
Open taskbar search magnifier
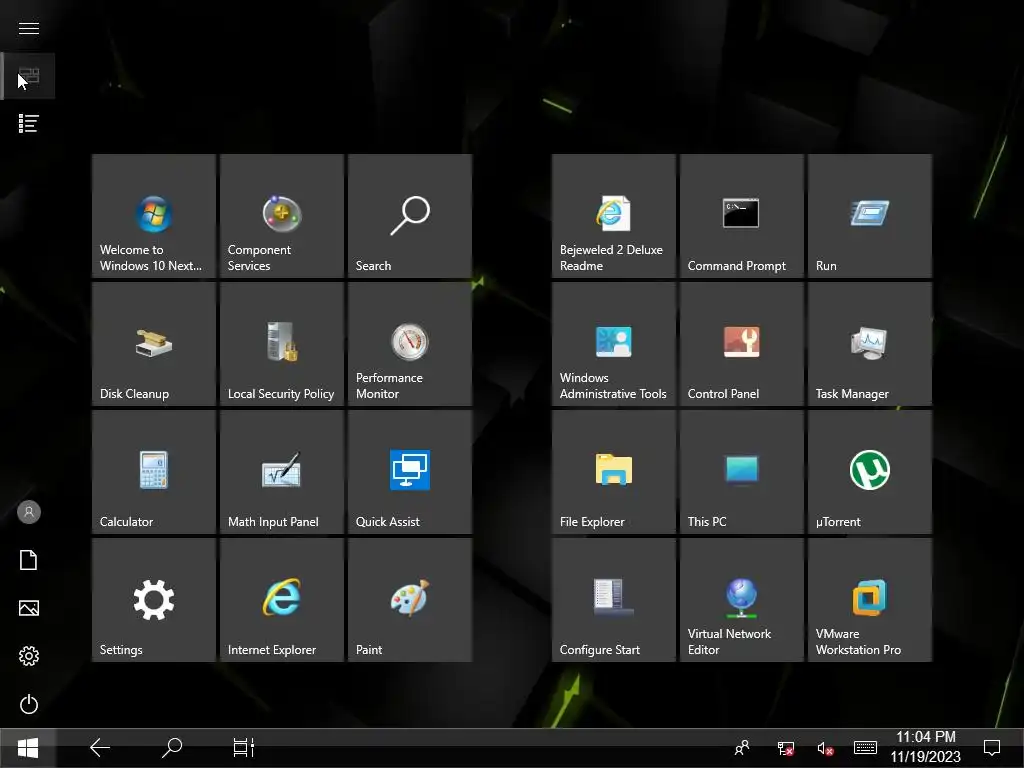[x=172, y=748]
